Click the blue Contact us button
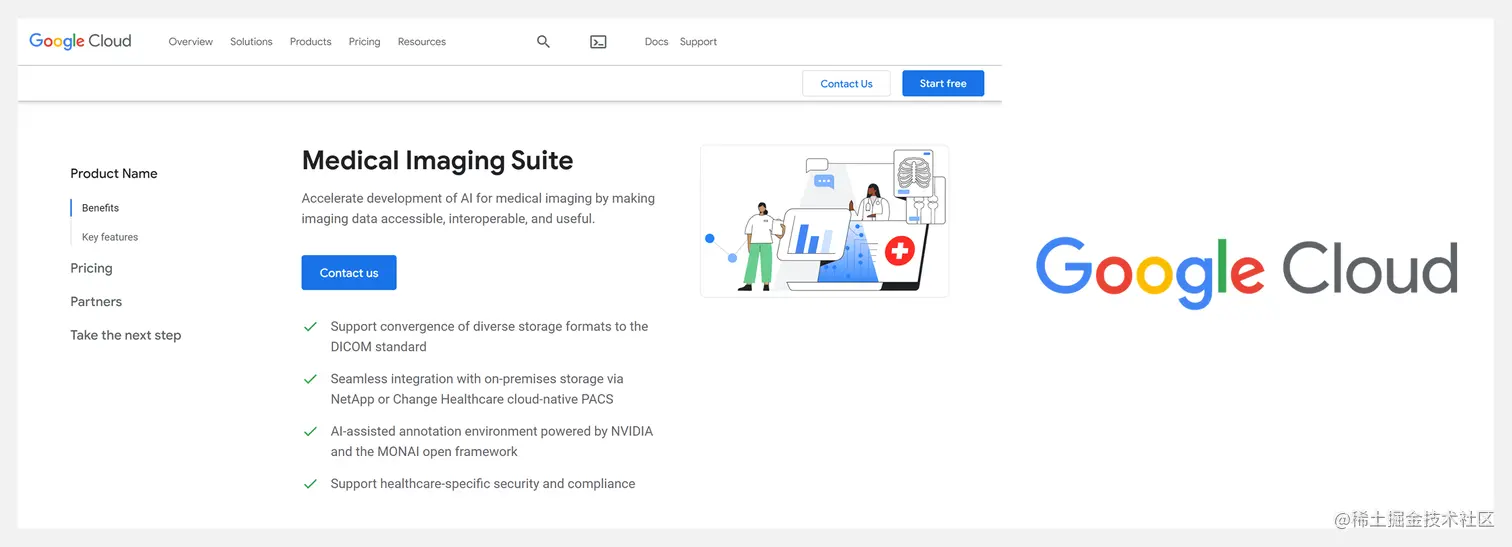Image resolution: width=1512 pixels, height=547 pixels. (349, 273)
